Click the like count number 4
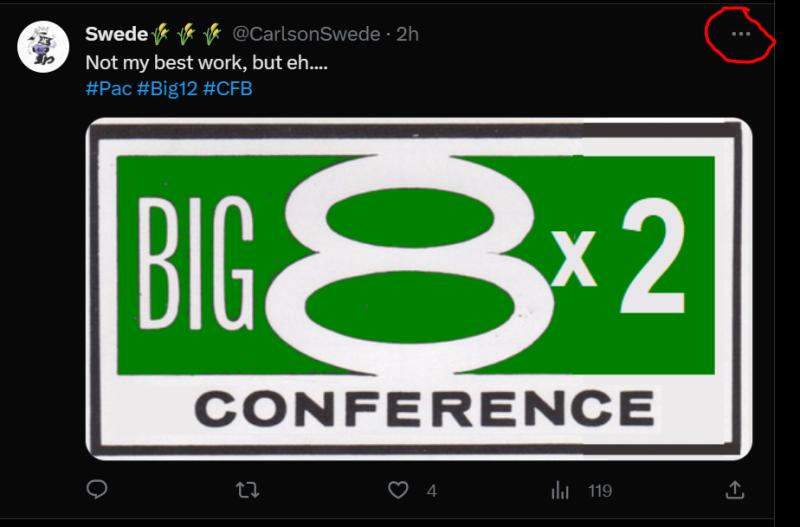 point(432,491)
